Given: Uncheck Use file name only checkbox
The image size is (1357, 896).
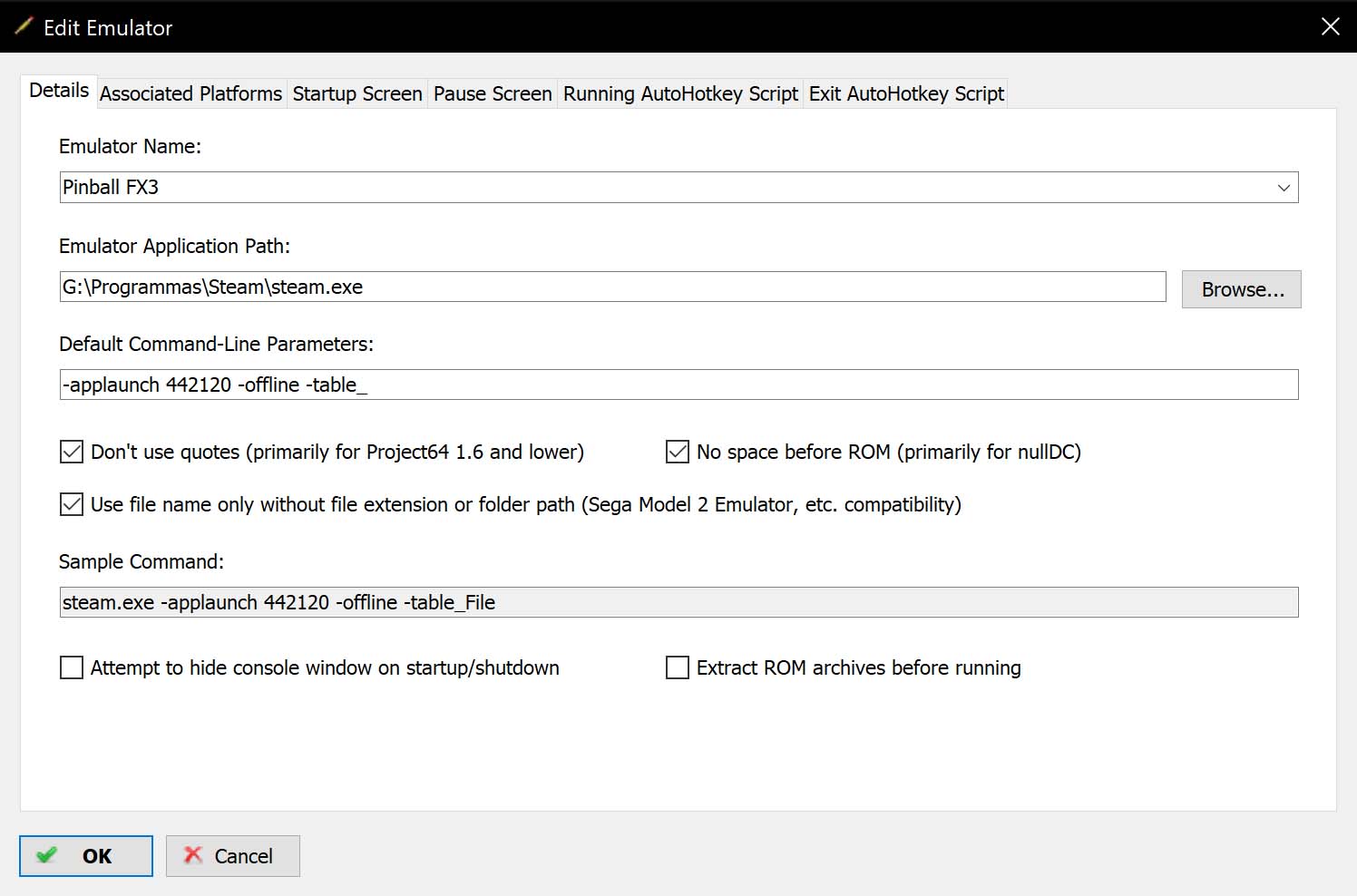Looking at the screenshot, I should click(x=72, y=504).
